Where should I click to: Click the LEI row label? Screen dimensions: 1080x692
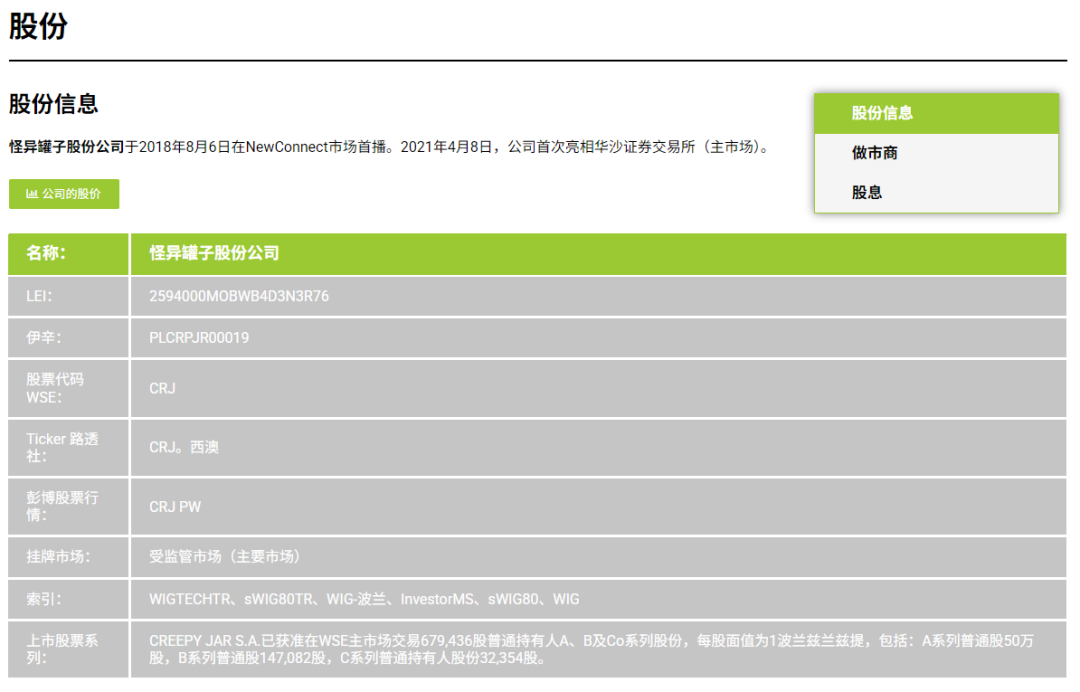pyautogui.click(x=35, y=296)
